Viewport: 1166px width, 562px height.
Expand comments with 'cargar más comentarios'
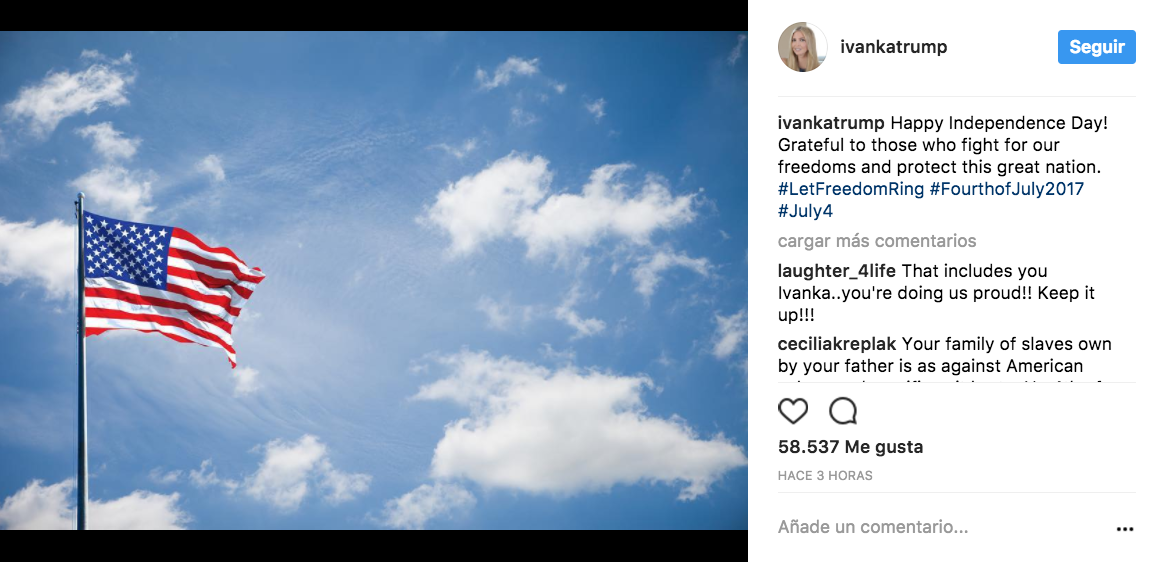click(877, 241)
